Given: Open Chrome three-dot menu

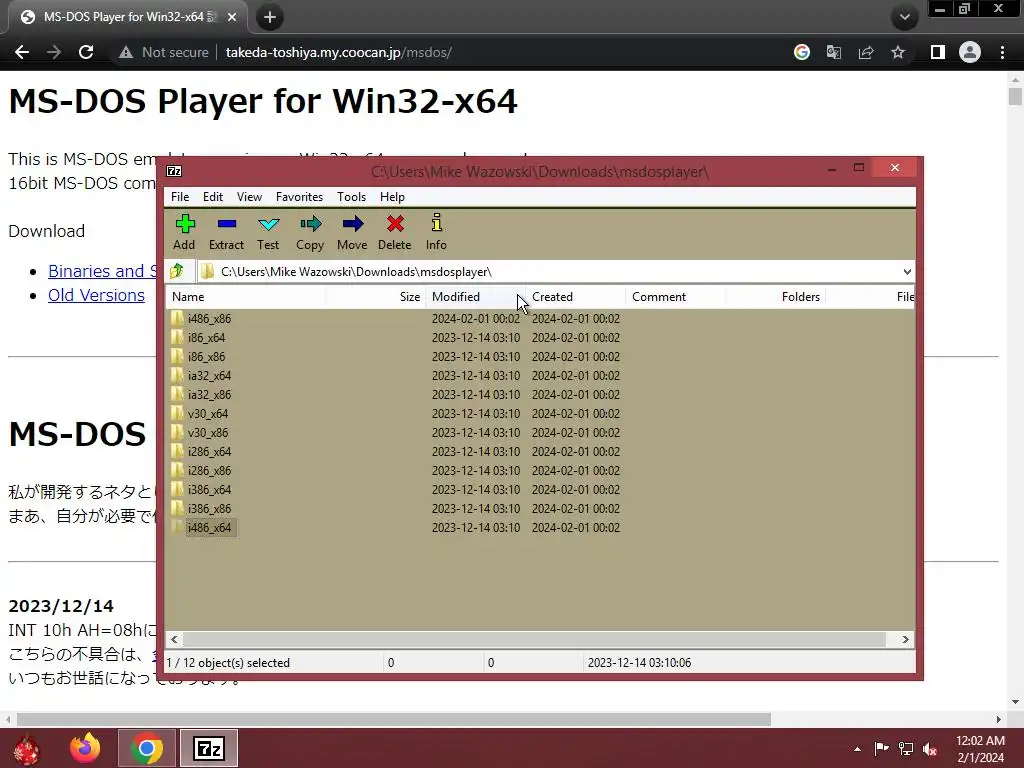Looking at the screenshot, I should click(1002, 52).
